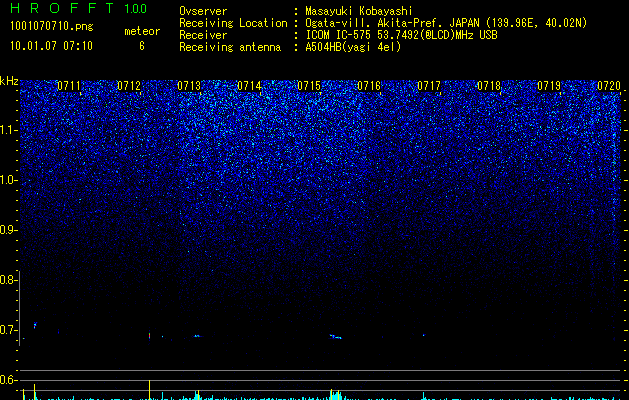The image size is (629, 400).
Task: Select the filename 1001070710.png
Action: tap(52, 27)
